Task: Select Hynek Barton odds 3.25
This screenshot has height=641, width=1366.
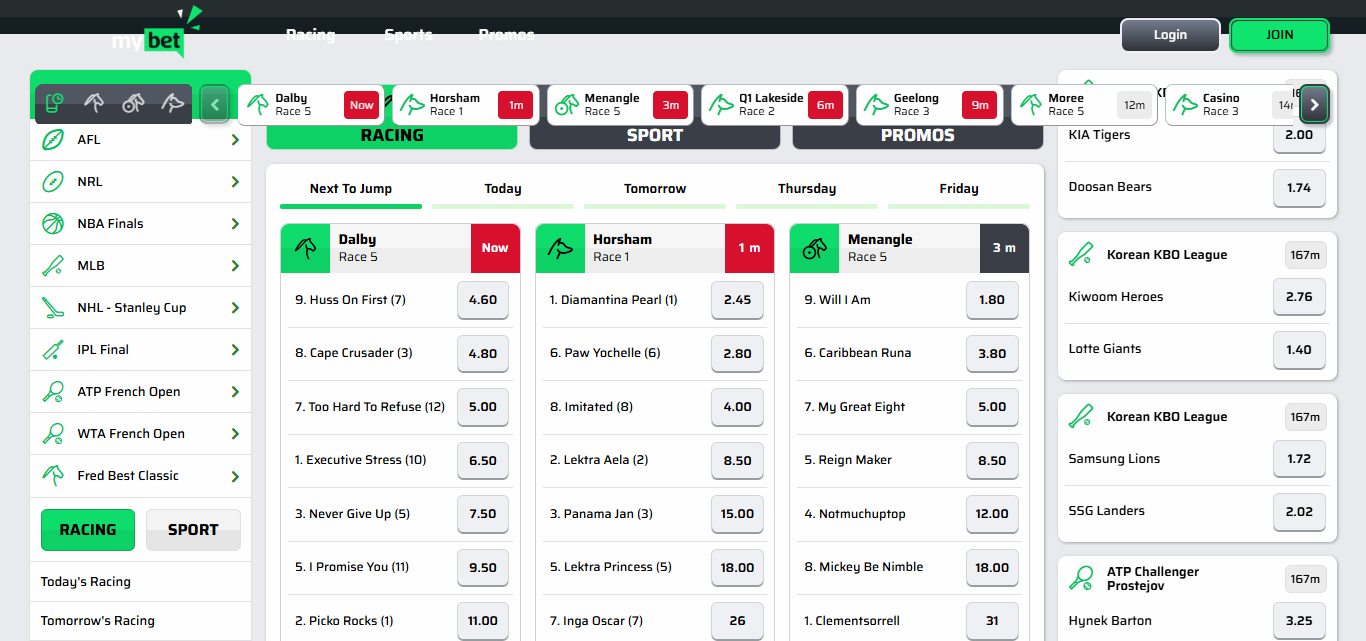Action: pyautogui.click(x=1299, y=621)
